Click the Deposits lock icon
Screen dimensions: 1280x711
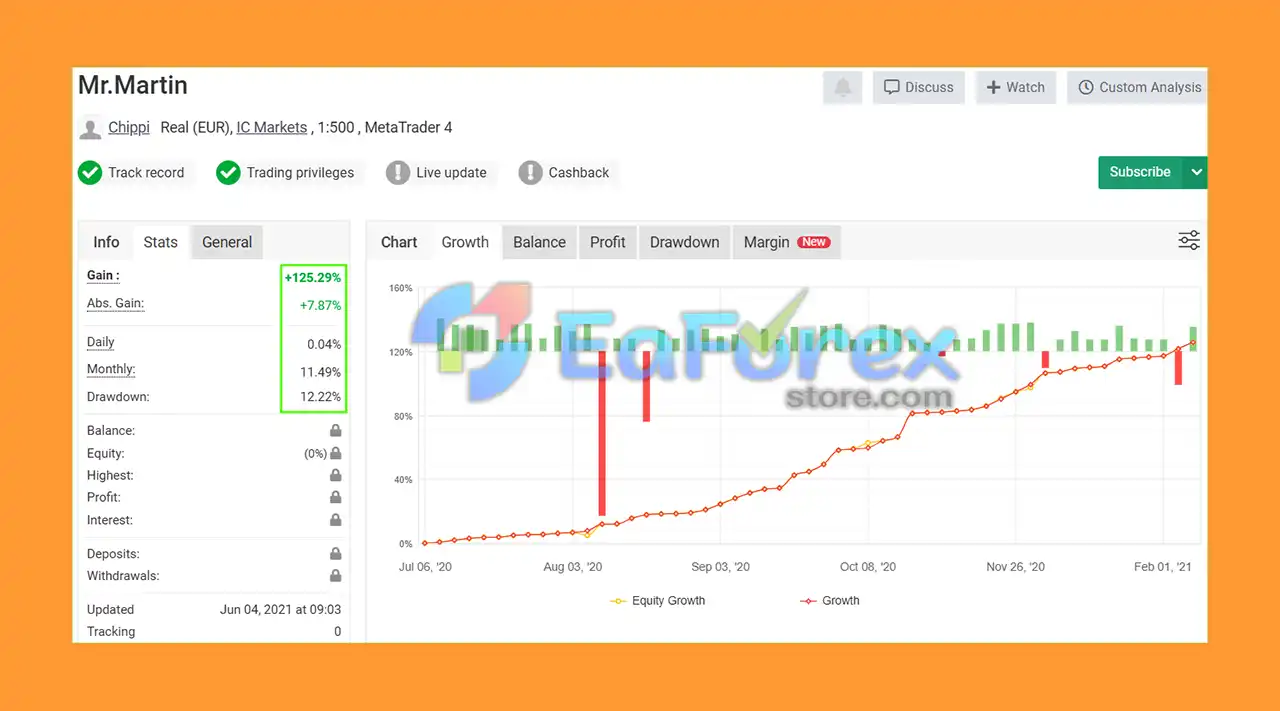point(336,554)
